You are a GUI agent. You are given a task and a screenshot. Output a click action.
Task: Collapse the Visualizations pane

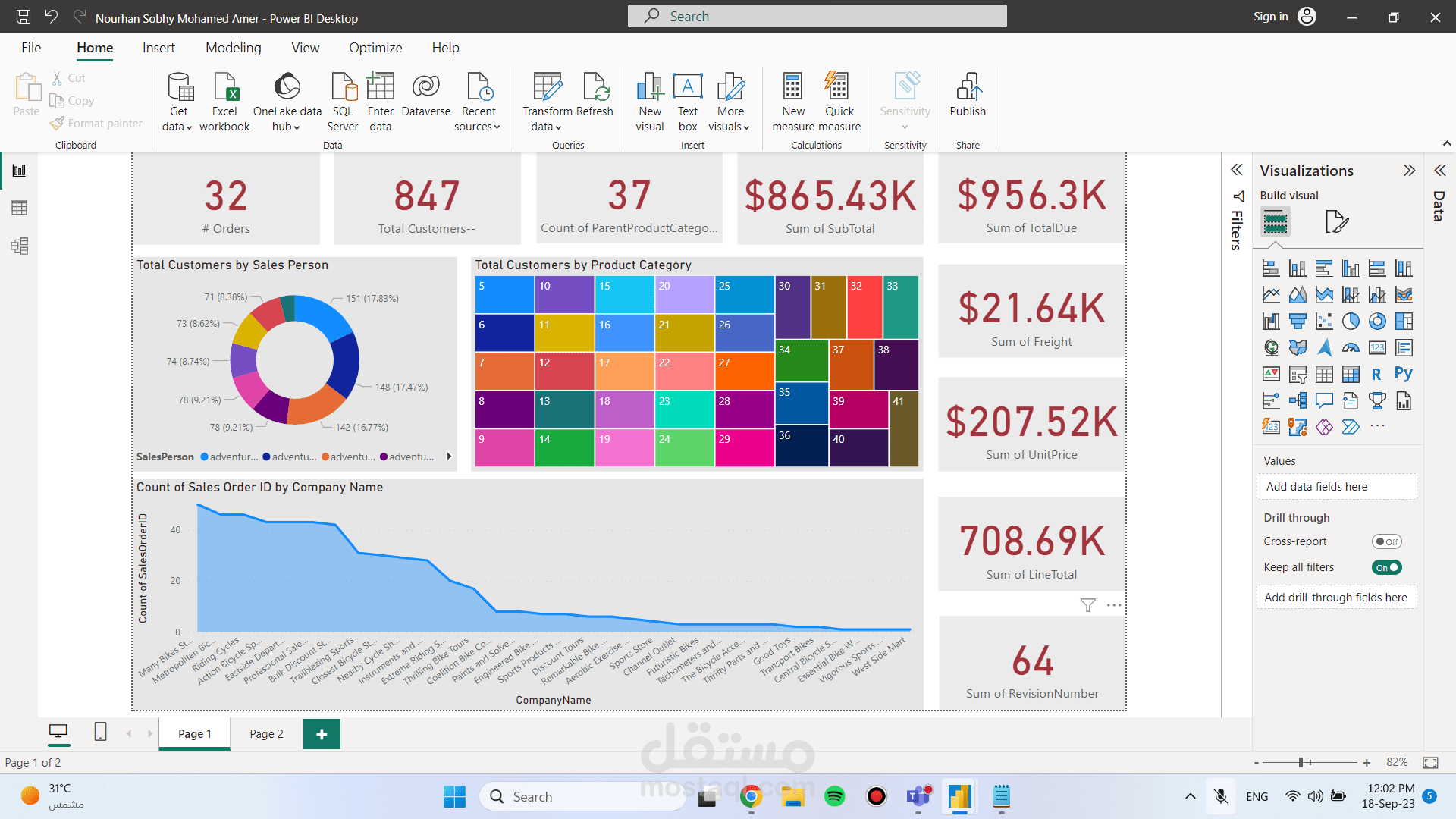1409,171
